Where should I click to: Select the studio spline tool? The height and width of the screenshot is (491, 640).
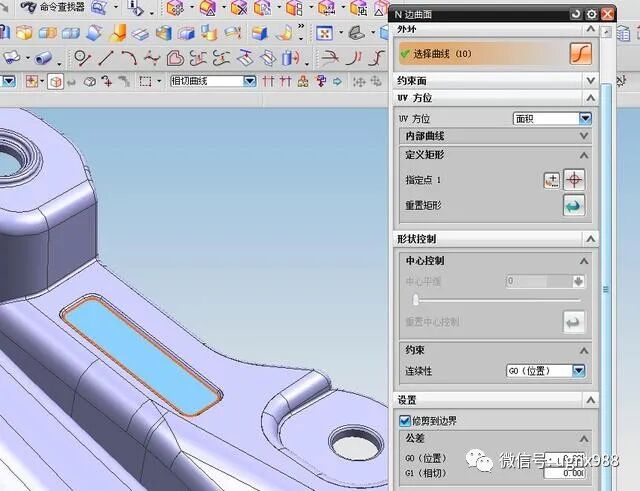[x=152, y=58]
